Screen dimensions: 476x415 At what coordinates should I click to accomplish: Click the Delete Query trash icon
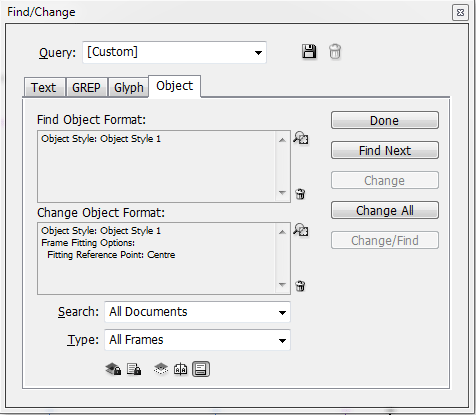(335, 52)
